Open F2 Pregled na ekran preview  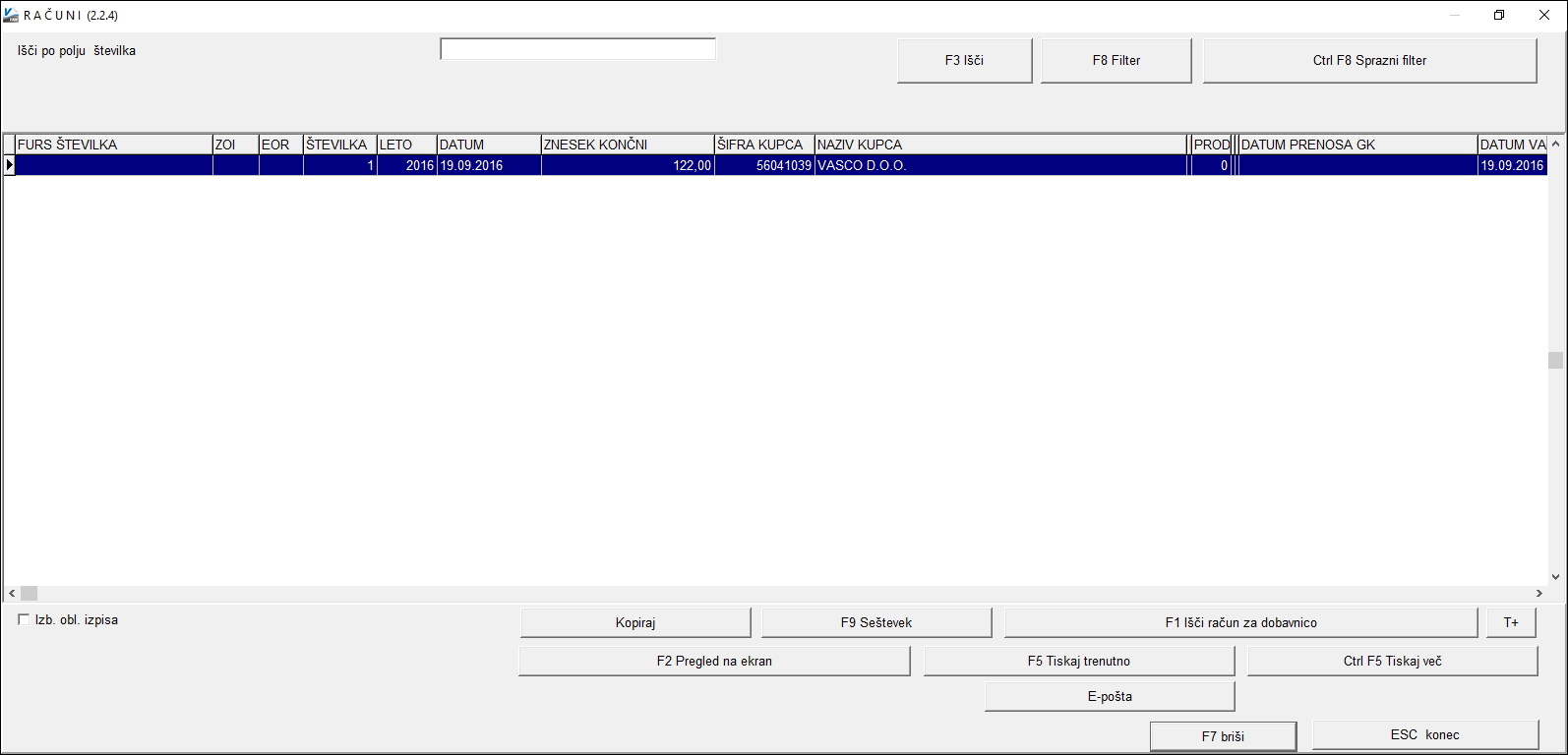click(714, 661)
